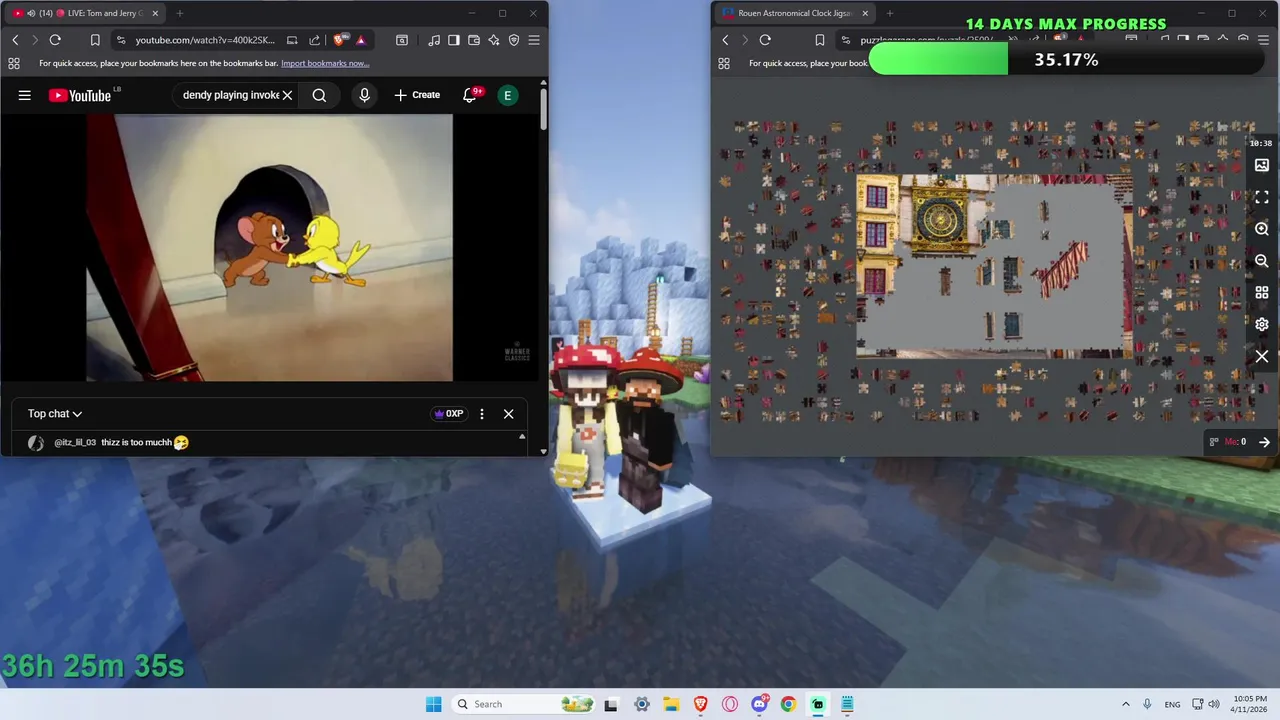Run the YouTube search with magnifier button

319,95
